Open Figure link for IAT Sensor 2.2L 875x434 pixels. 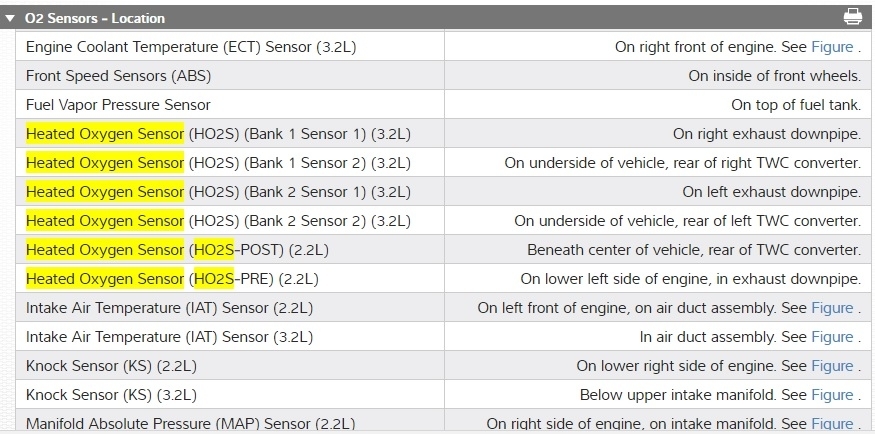832,308
